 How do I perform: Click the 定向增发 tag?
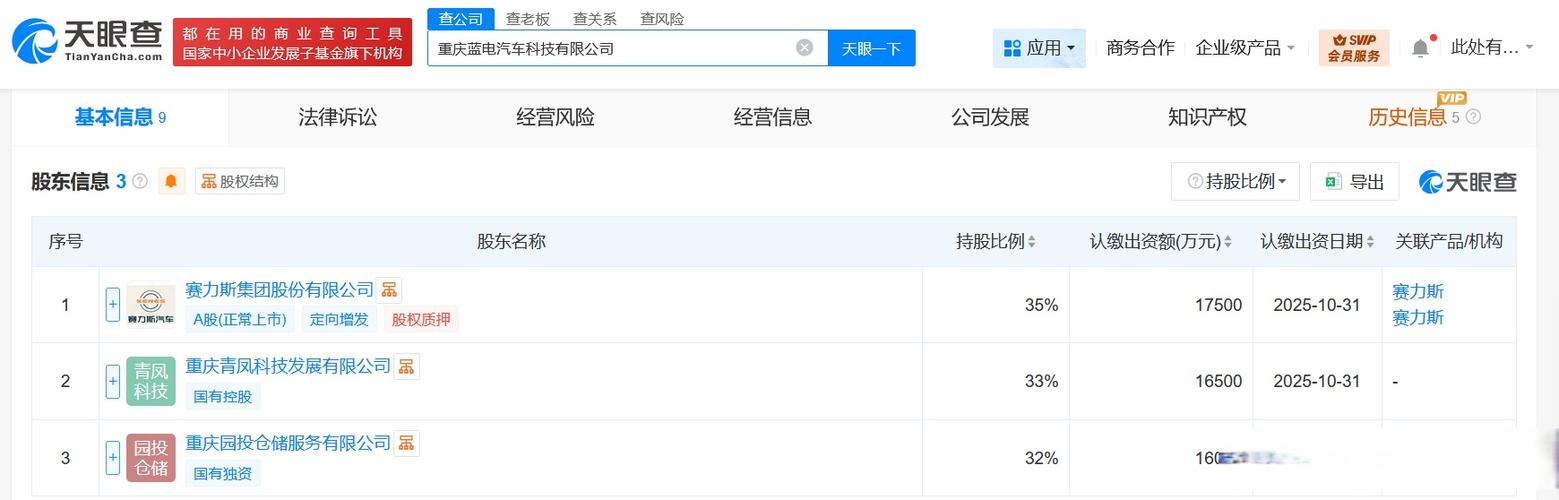click(x=340, y=320)
